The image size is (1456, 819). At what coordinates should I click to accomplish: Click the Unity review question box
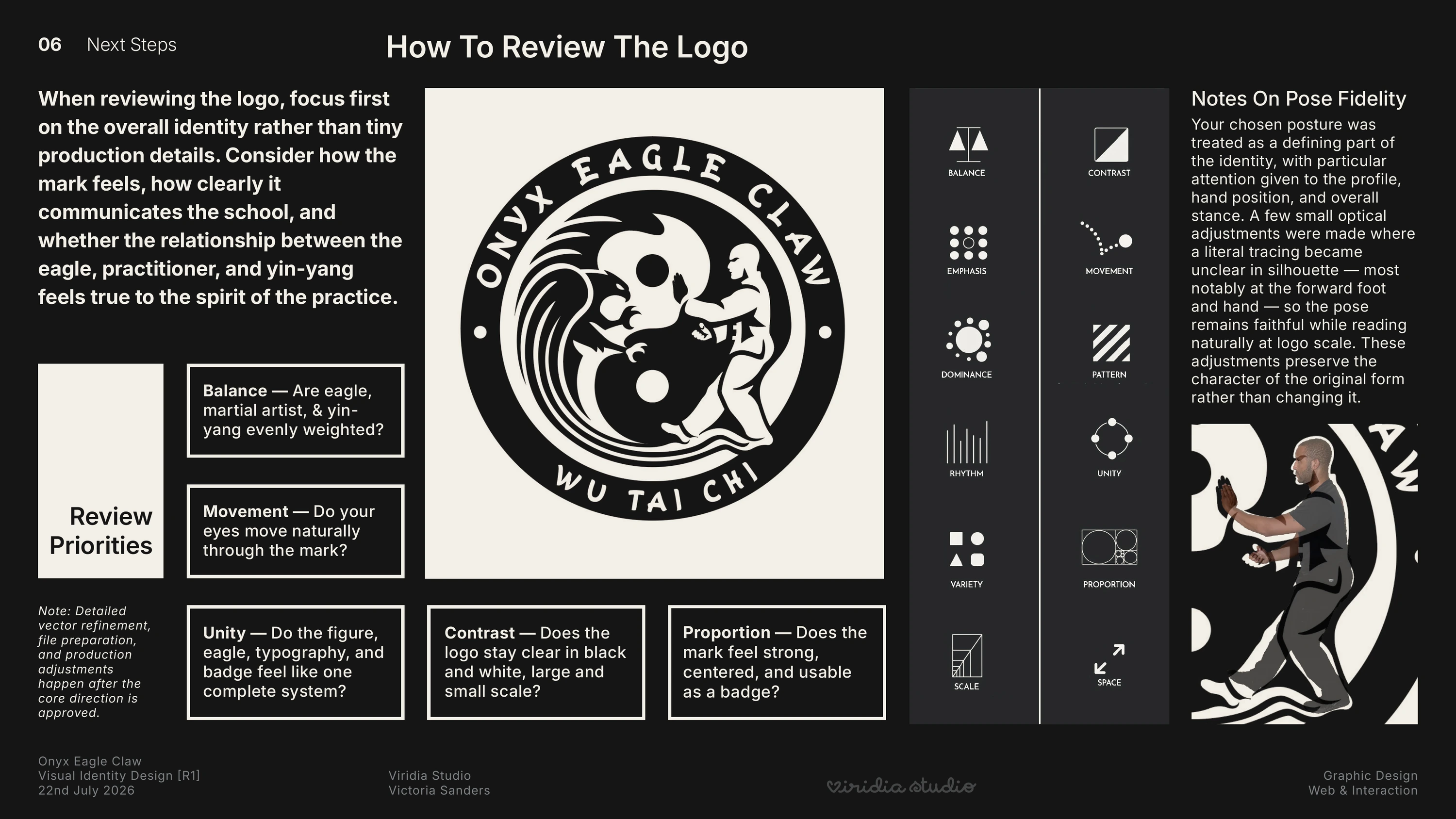(x=296, y=662)
